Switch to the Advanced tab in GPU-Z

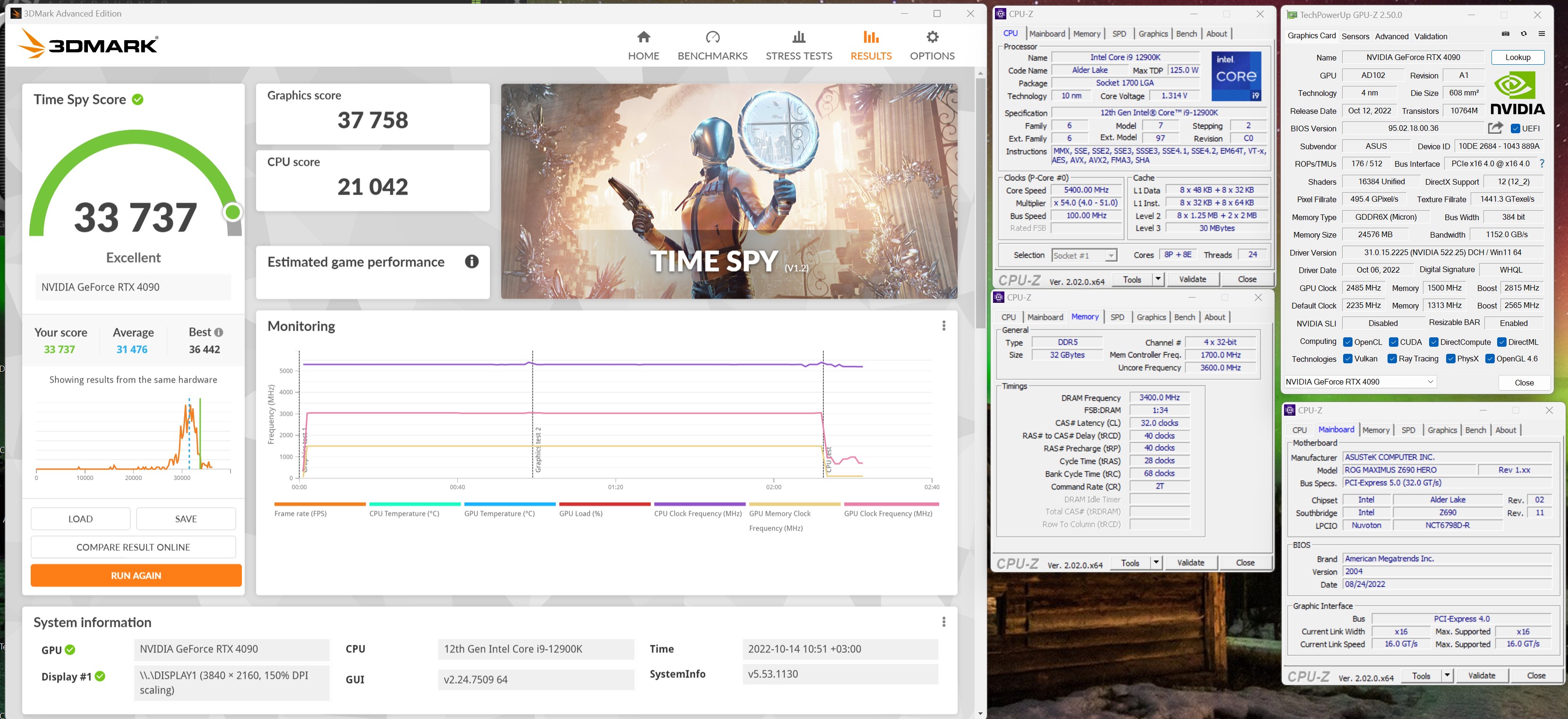[1391, 36]
